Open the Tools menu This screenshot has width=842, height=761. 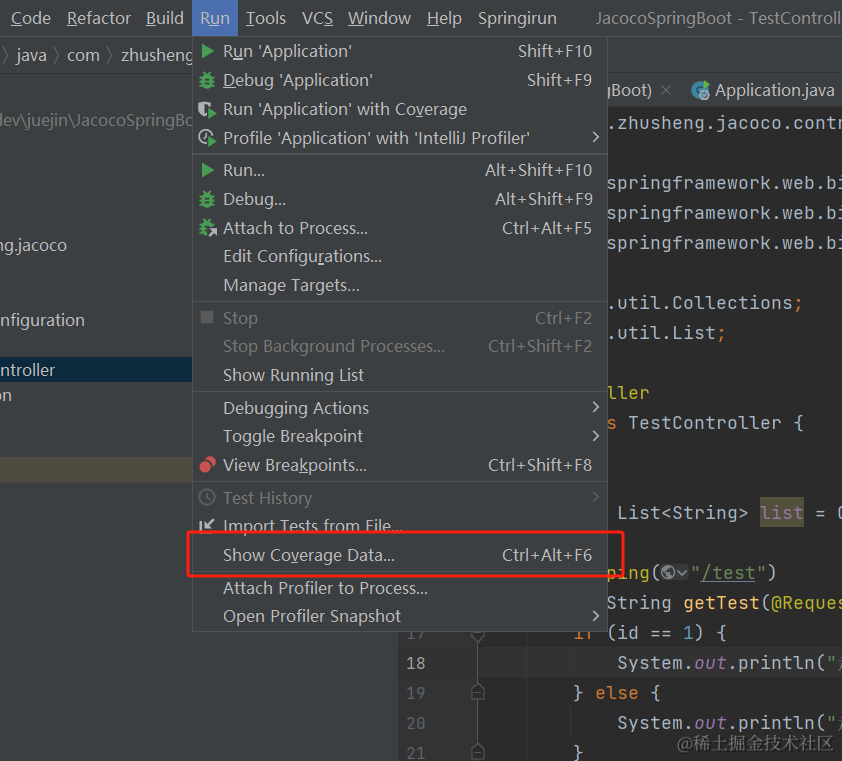click(266, 18)
